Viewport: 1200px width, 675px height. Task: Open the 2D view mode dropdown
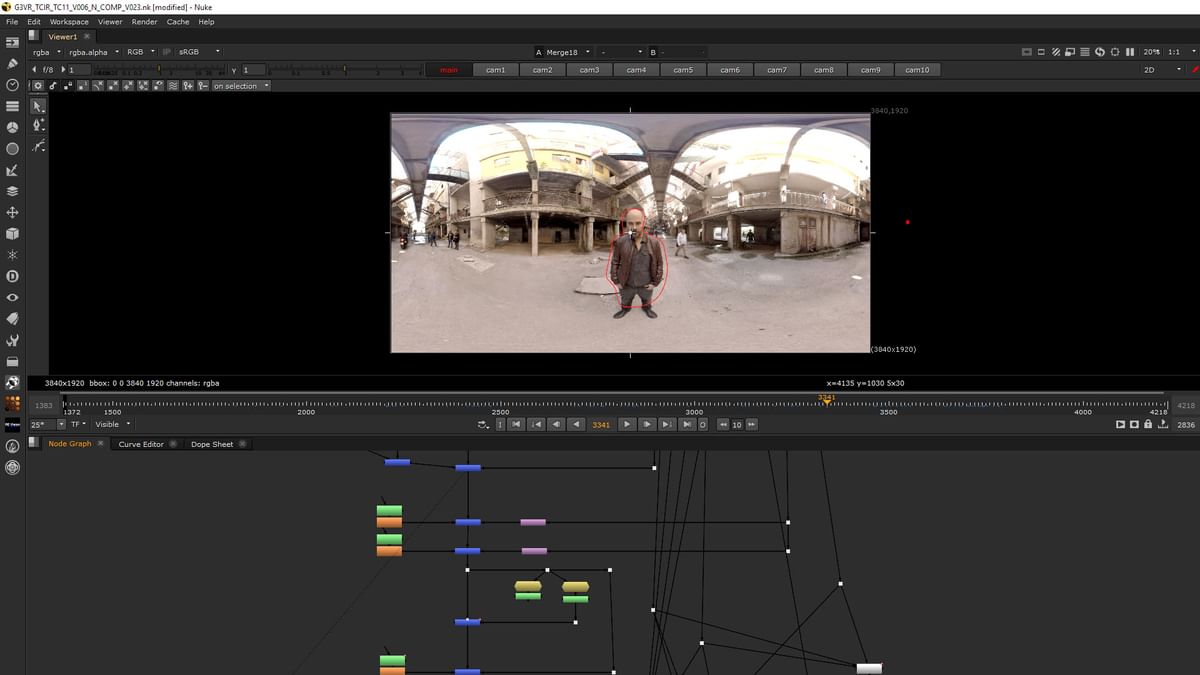(x=1162, y=70)
